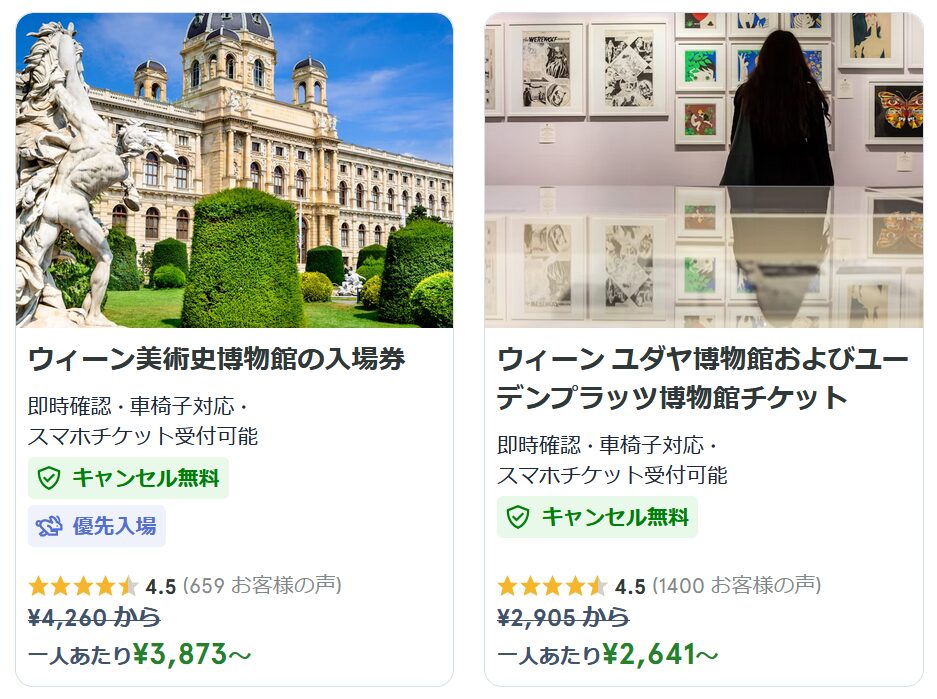
Task: Select the right card's キャンセル無料 badge
Action: click(598, 517)
